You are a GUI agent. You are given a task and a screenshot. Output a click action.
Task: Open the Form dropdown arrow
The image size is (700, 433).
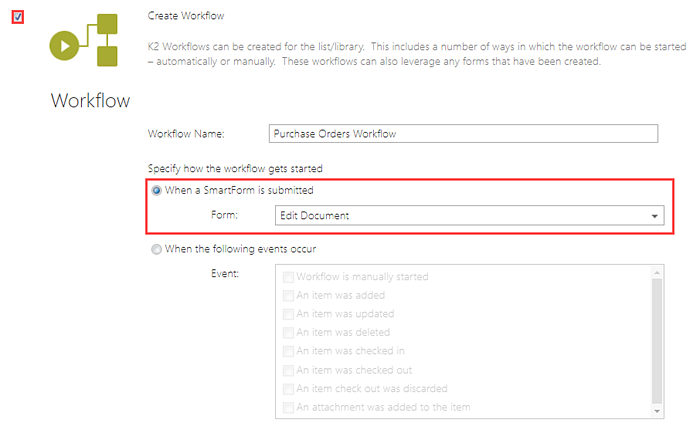pos(655,216)
